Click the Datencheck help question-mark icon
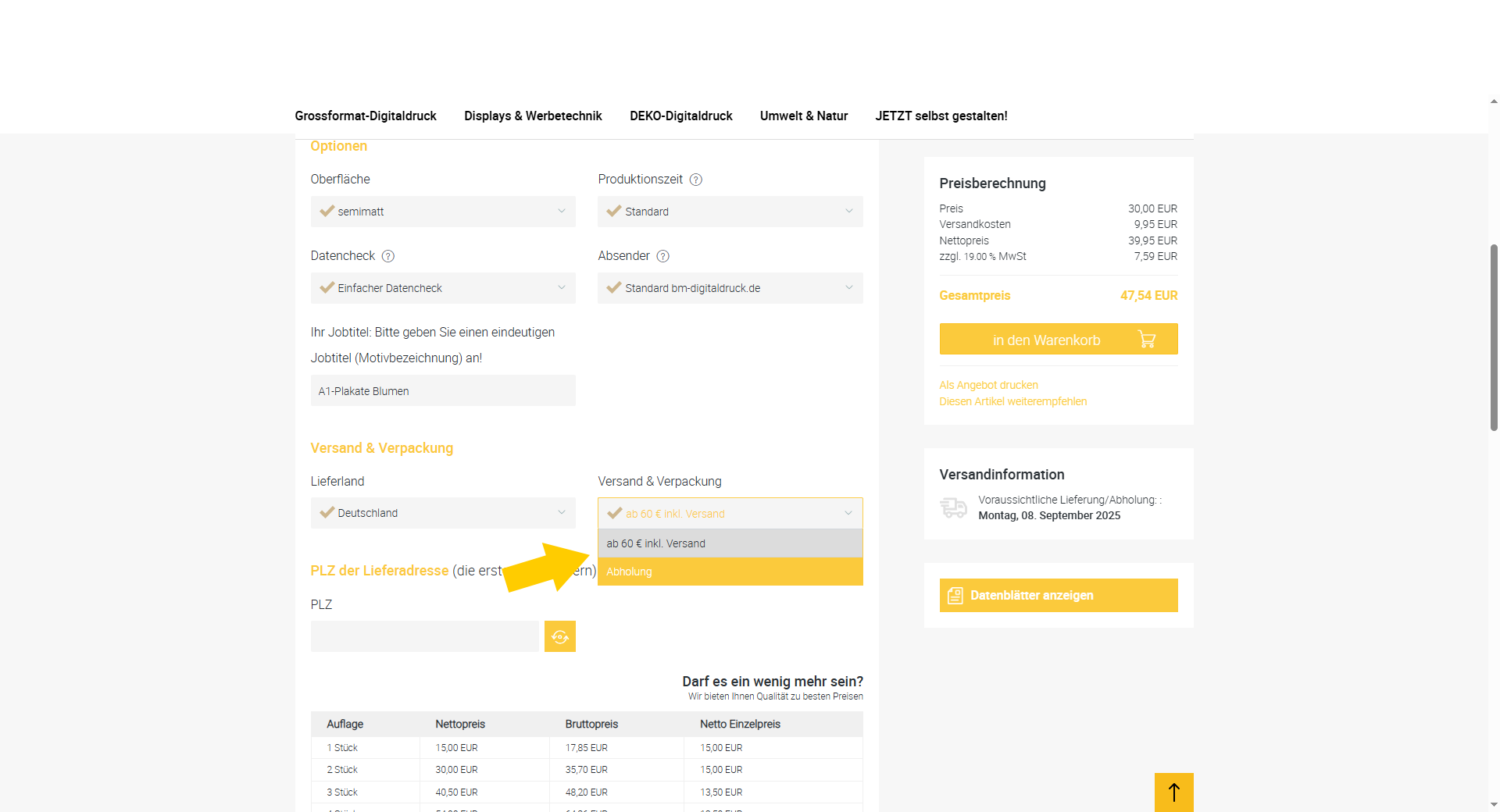The image size is (1500, 812). click(x=387, y=256)
